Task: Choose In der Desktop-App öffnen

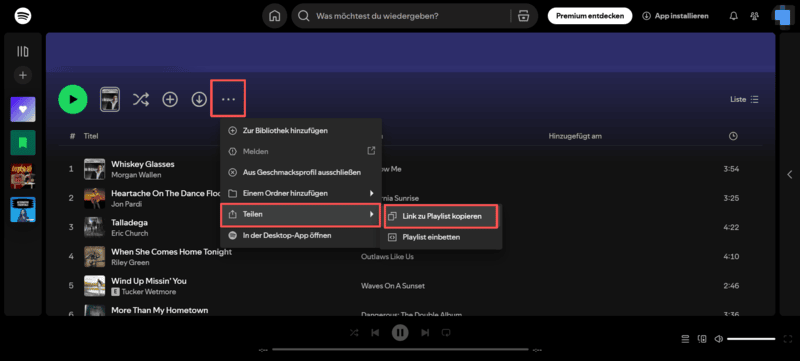Action: coord(301,236)
